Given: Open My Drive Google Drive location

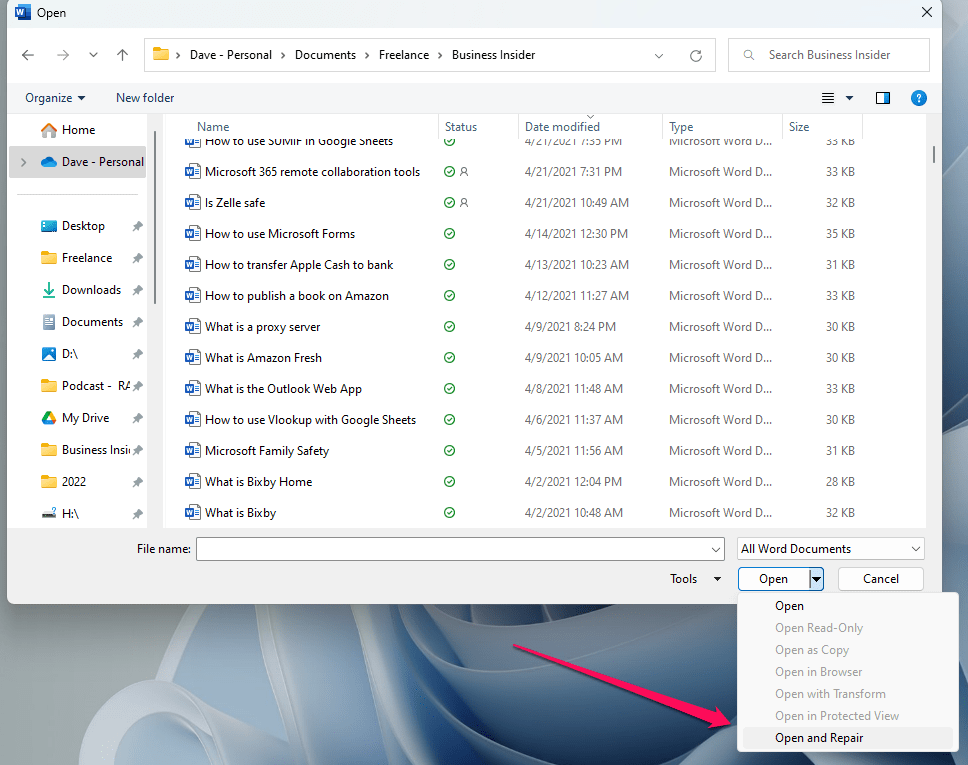Looking at the screenshot, I should point(85,418).
